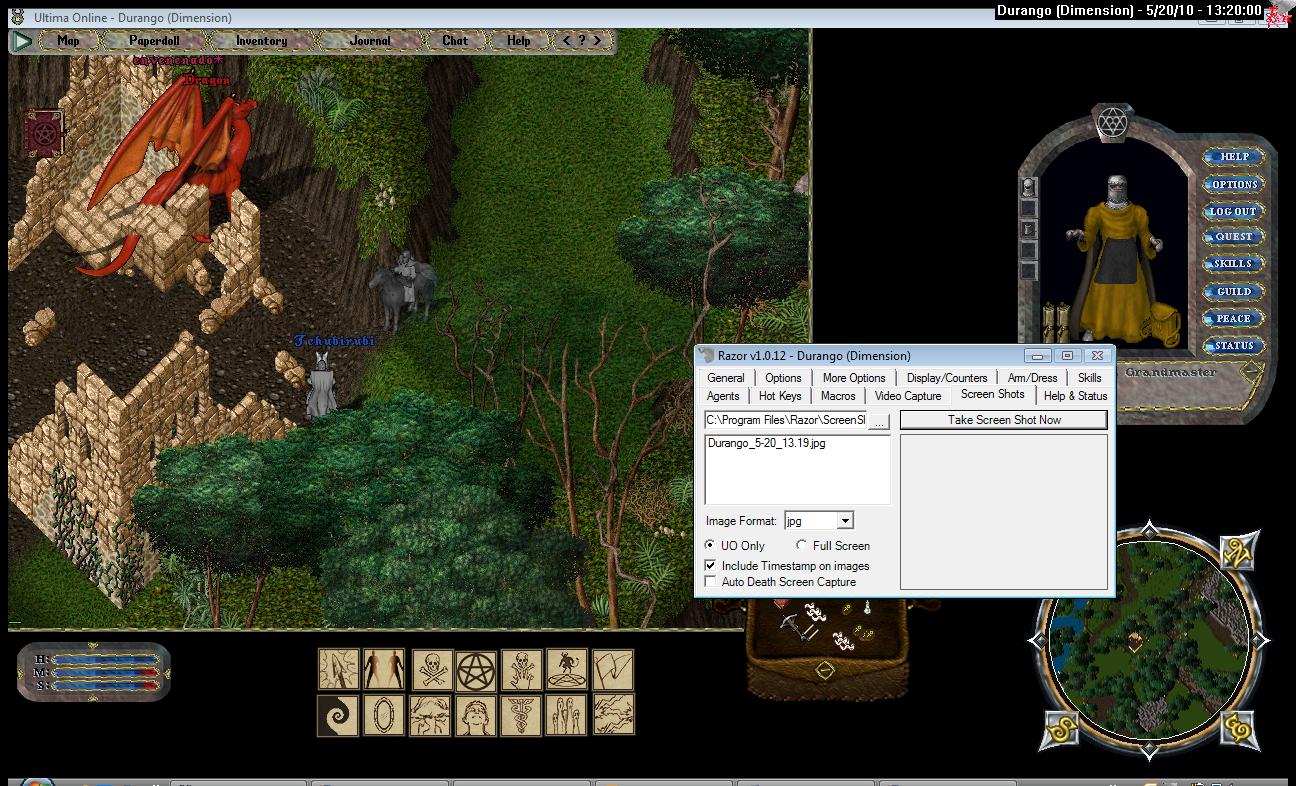The width and height of the screenshot is (1296, 786).
Task: Open the Chat menu in the top bar
Action: coord(455,41)
